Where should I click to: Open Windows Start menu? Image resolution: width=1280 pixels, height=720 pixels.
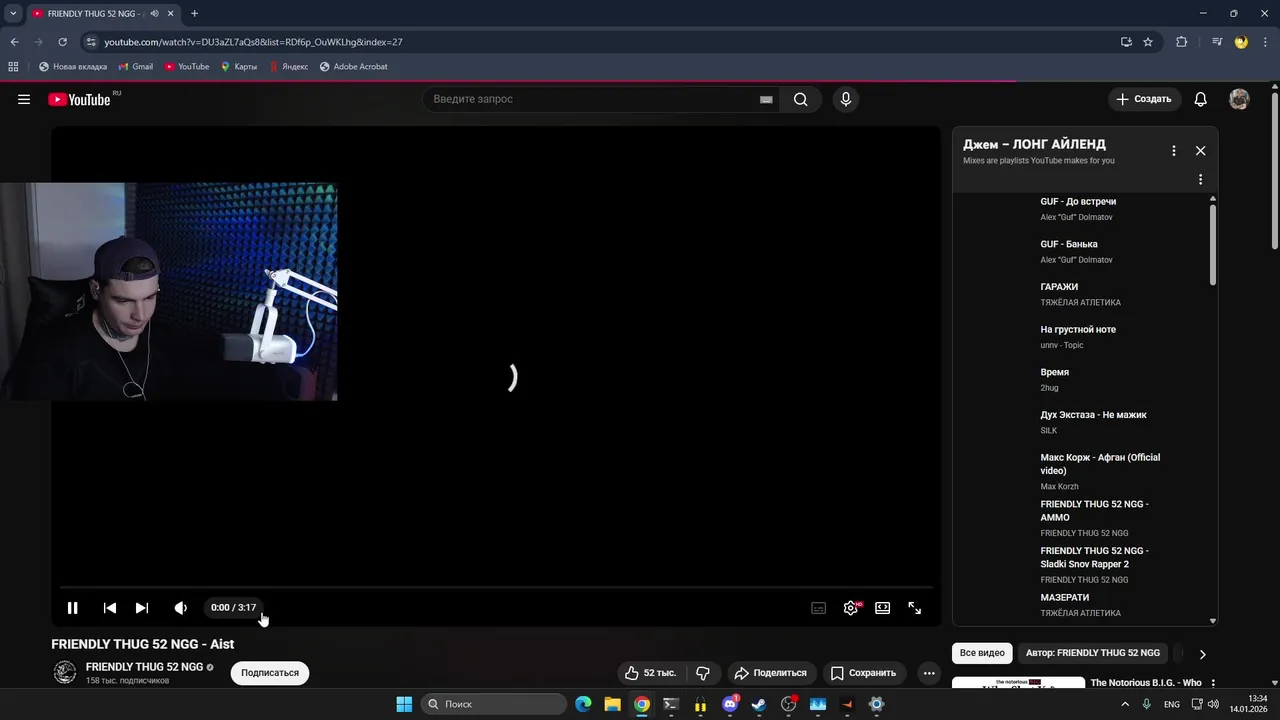coord(404,704)
